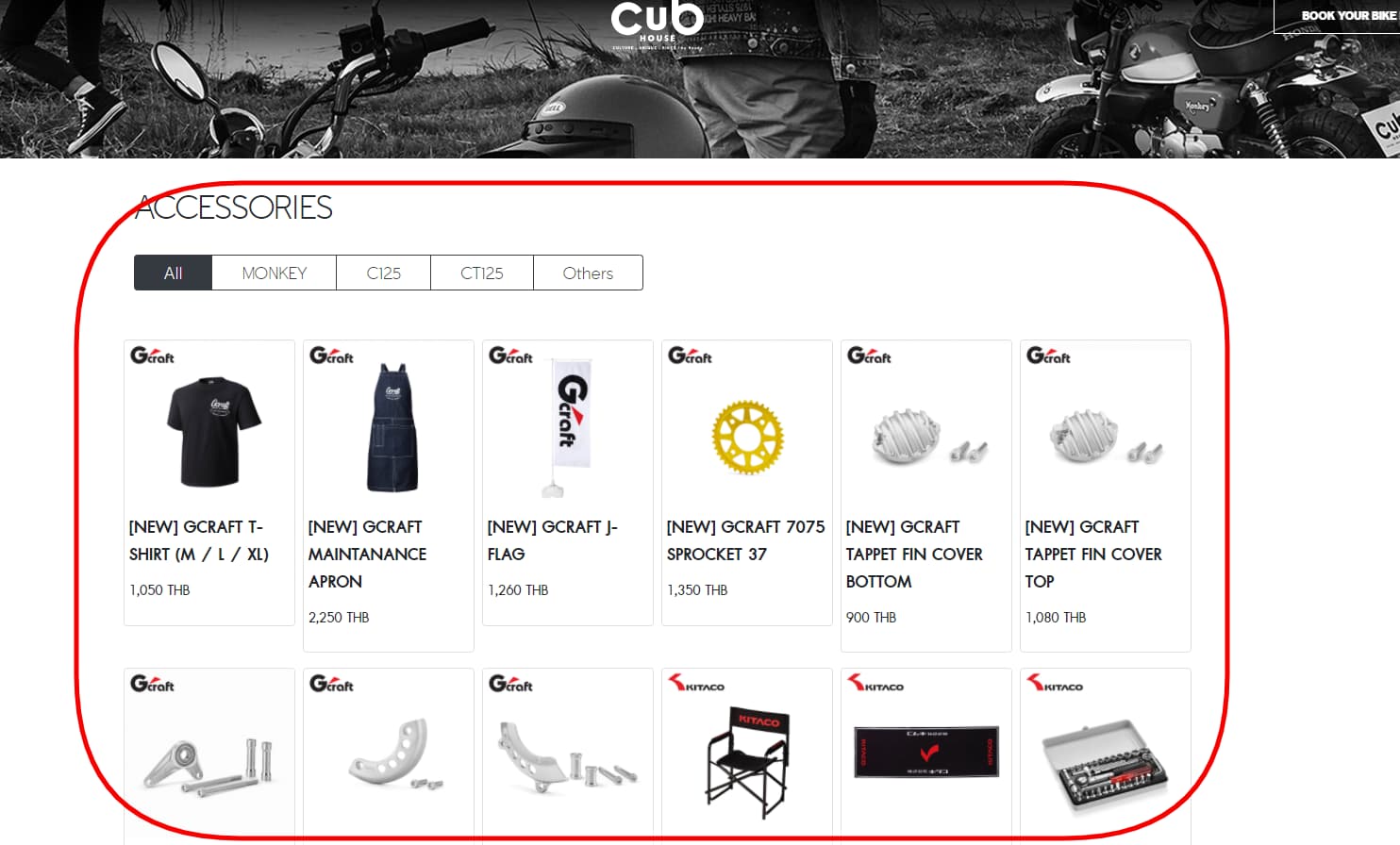Viewport: 1400px width, 845px height.
Task: Switch to the MONKEY filter tab
Action: point(275,273)
